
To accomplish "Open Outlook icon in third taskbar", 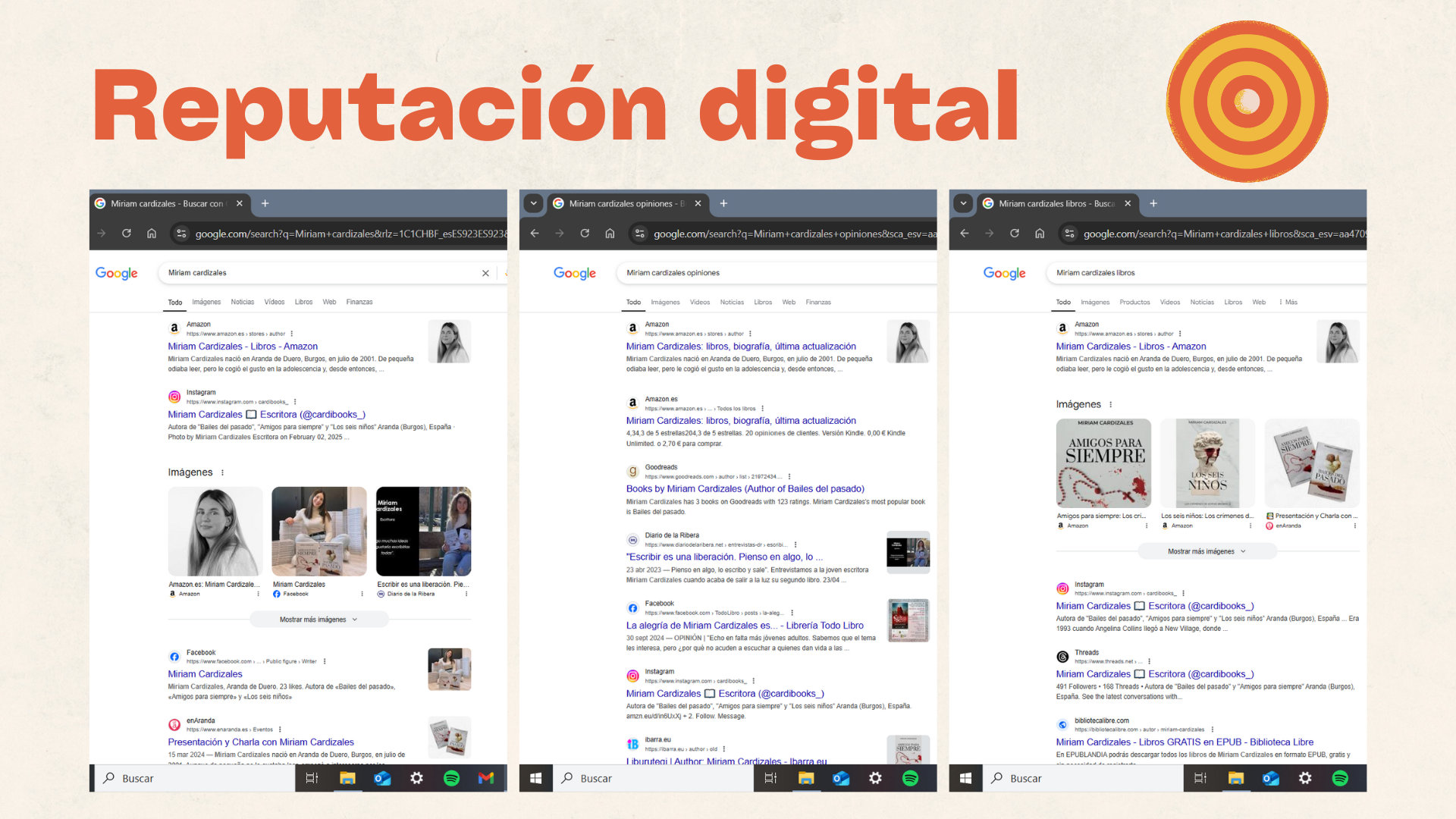I will [1270, 778].
